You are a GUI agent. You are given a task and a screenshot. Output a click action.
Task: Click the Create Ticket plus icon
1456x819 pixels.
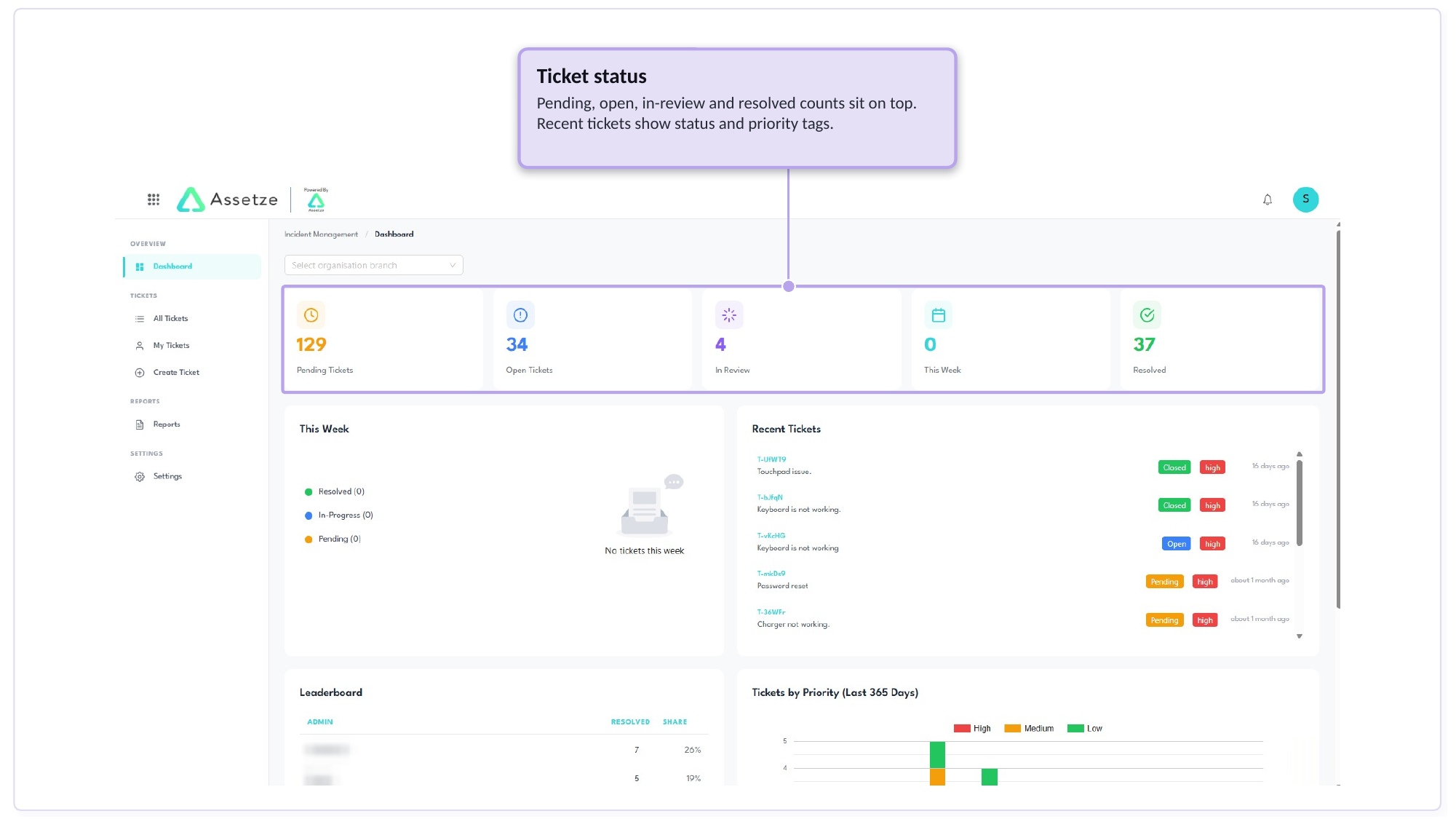point(140,373)
